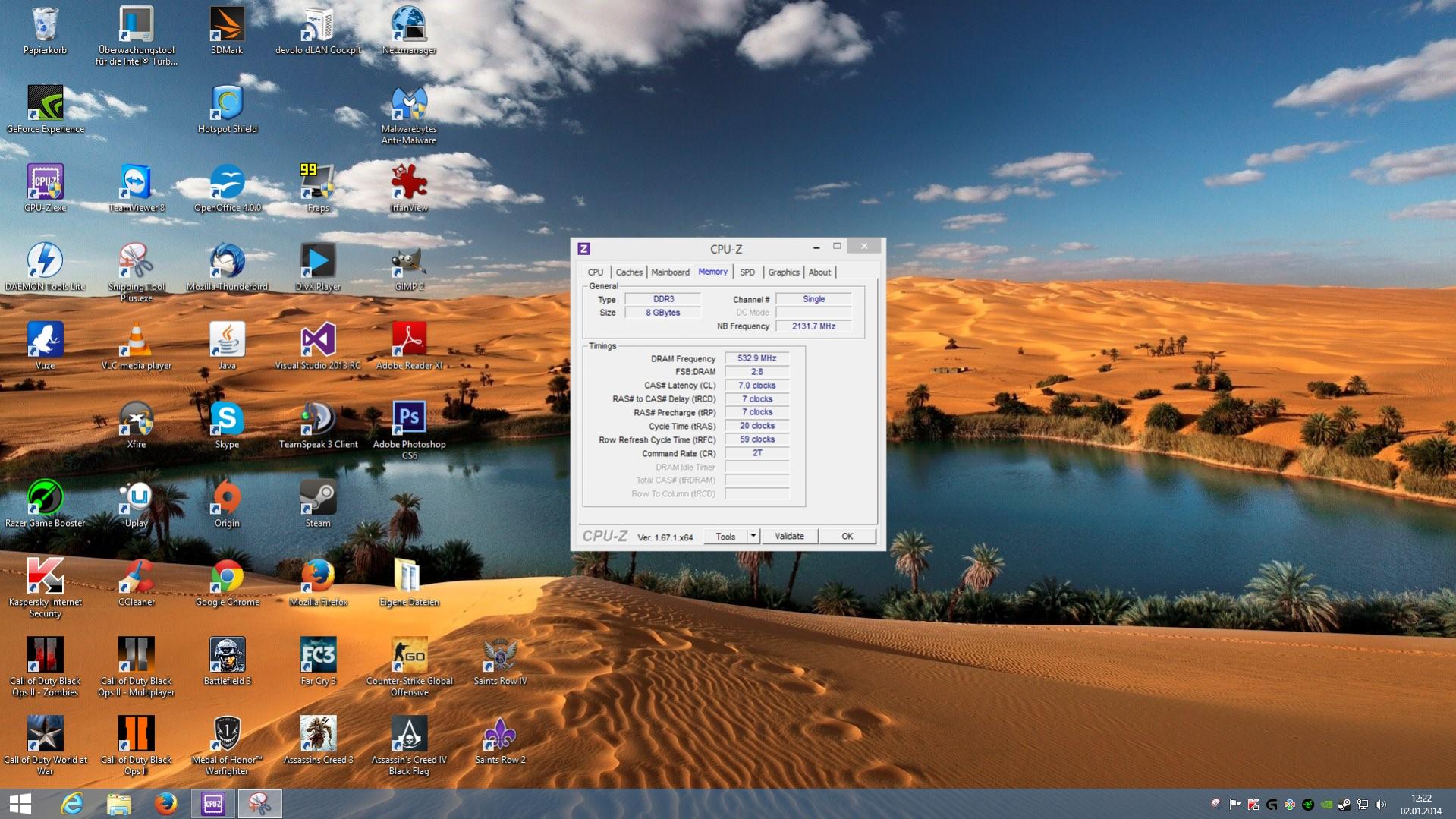The height and width of the screenshot is (819, 1456).
Task: Select the devolo dLAN Cockpit shortcut
Action: (318, 31)
